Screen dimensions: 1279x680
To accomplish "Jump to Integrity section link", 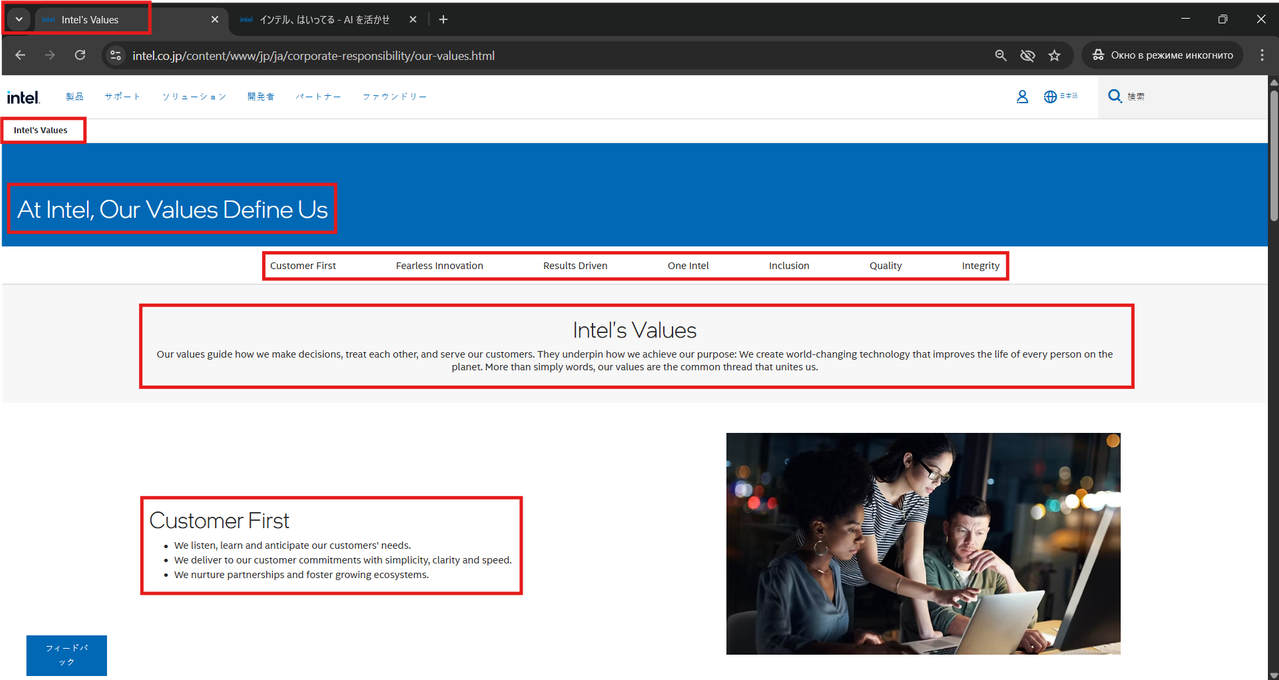I will pyautogui.click(x=981, y=266).
